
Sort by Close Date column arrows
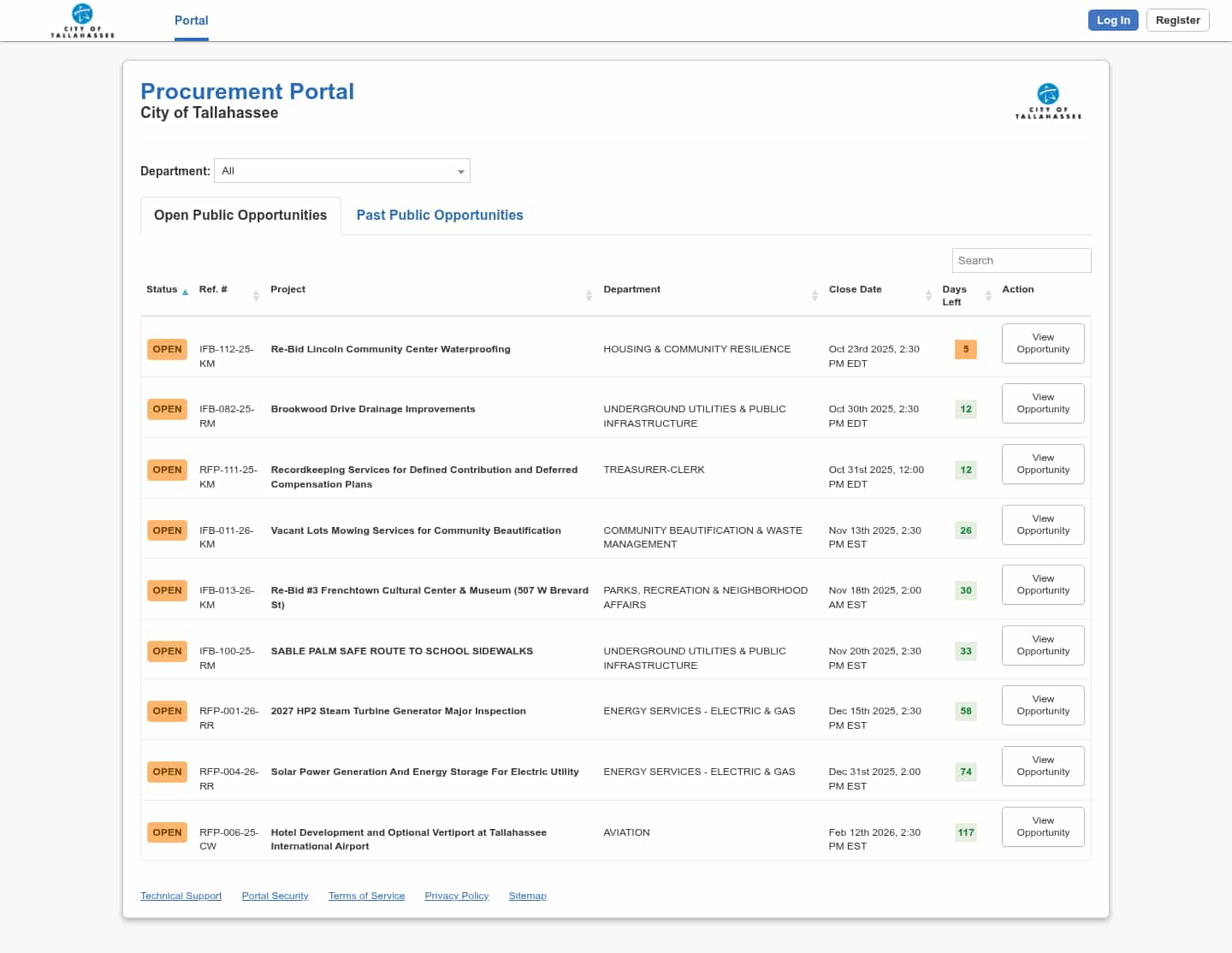928,295
